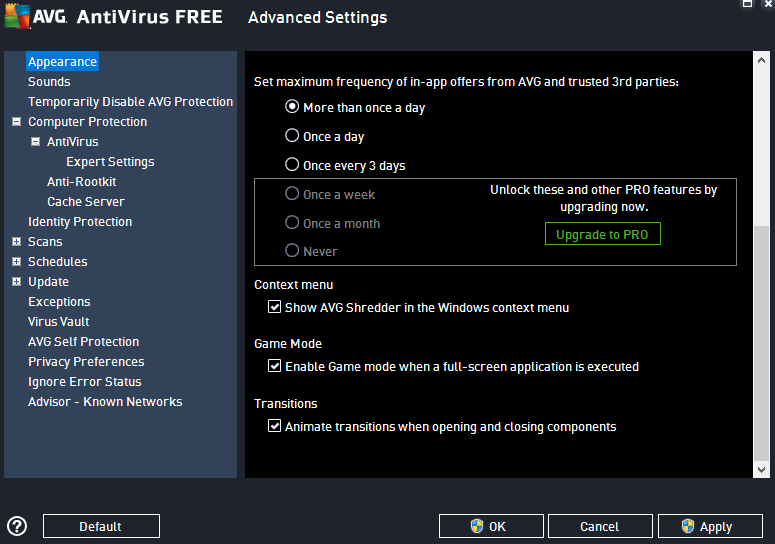The image size is (775, 544).
Task: Select More than once a day option
Action: point(292,107)
